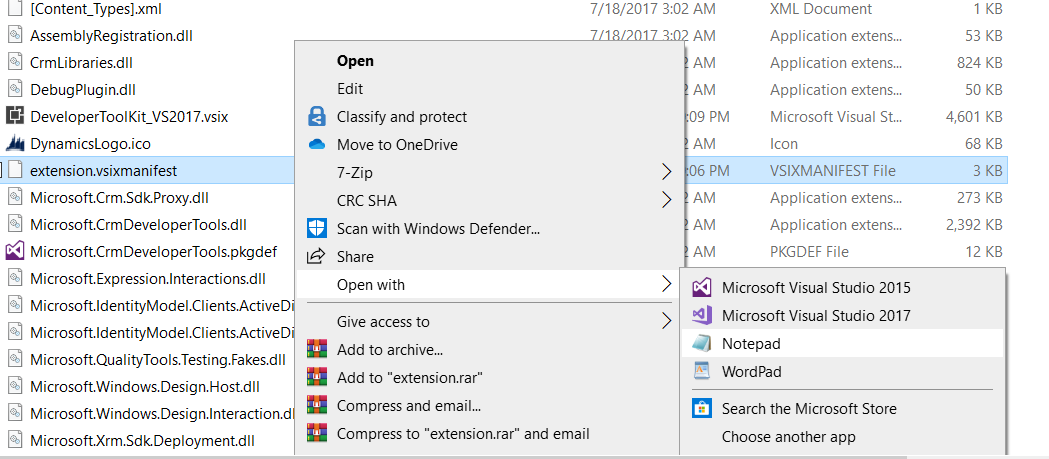Click the Microsoft Store bag icon
The width and height of the screenshot is (1049, 459).
pyautogui.click(x=703, y=408)
